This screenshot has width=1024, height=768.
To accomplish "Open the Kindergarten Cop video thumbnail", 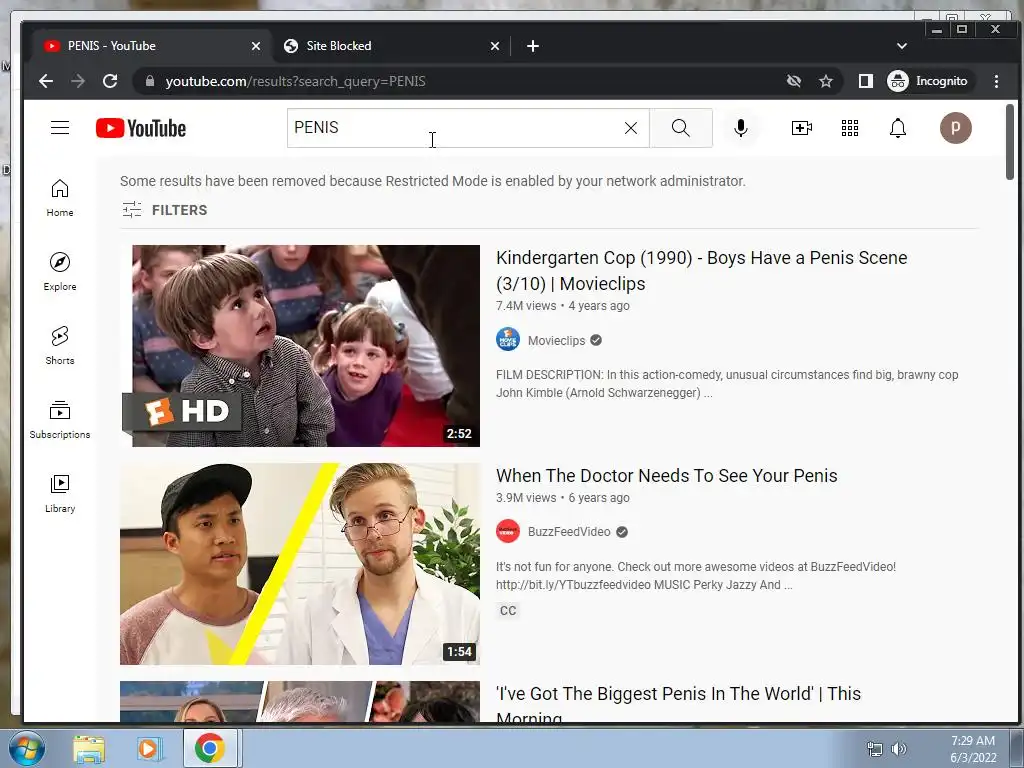I will (300, 345).
